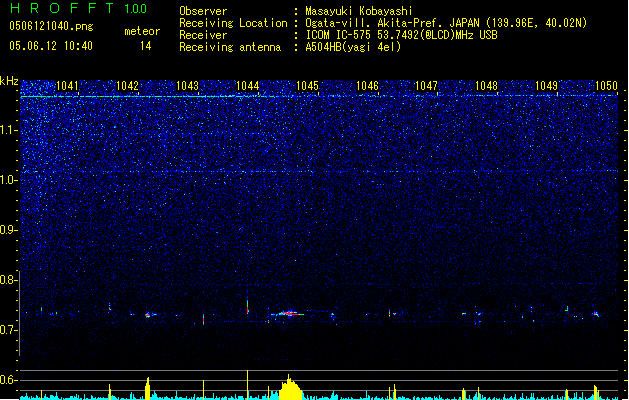Click frequency axis label 0.6
This screenshot has height=400, width=629.
[8, 380]
